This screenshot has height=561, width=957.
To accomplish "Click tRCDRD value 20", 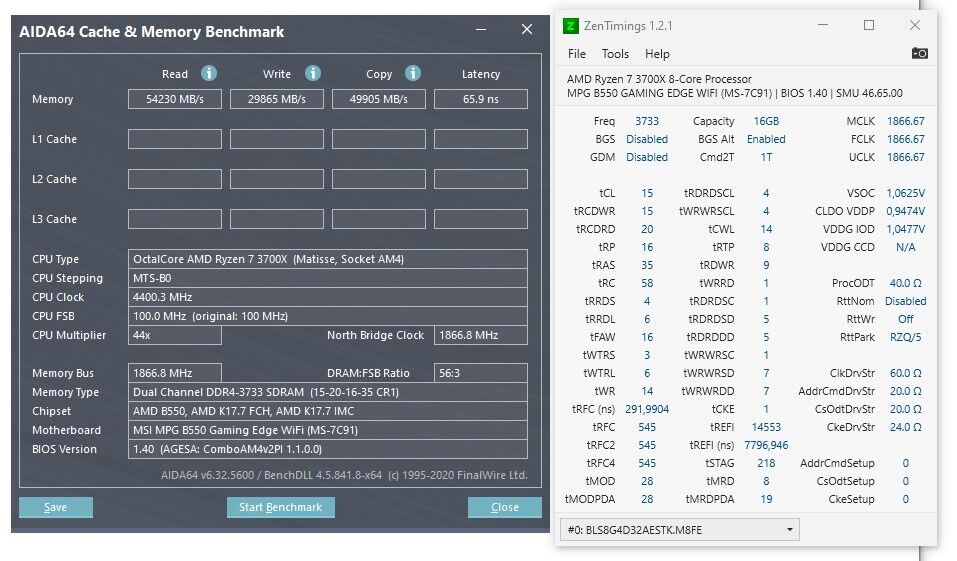I will click(647, 229).
